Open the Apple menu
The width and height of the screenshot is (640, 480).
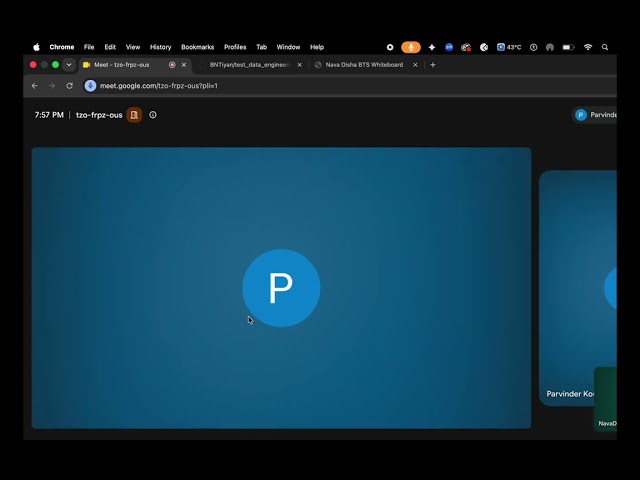[x=36, y=47]
